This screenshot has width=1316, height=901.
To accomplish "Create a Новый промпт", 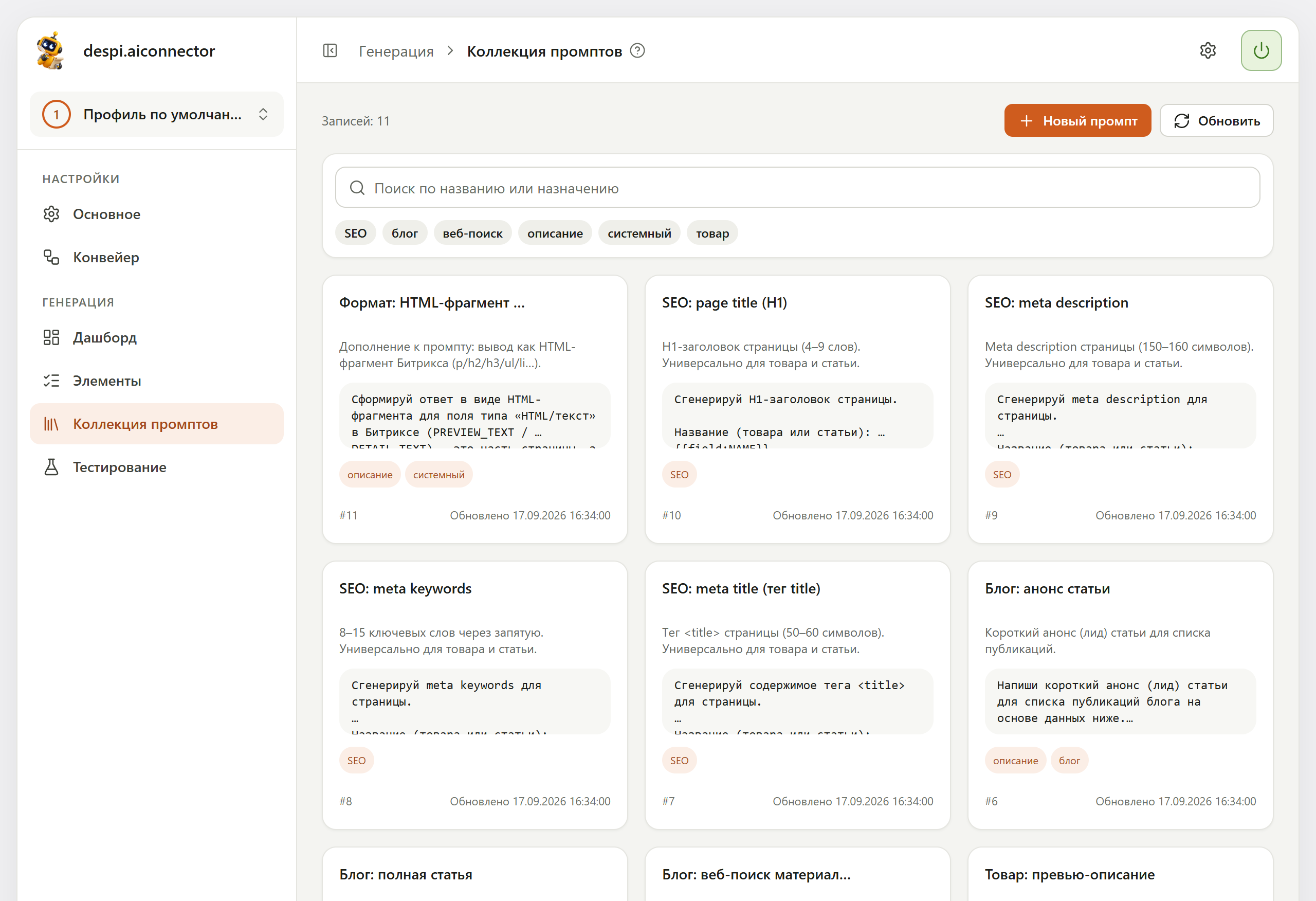I will tap(1077, 121).
